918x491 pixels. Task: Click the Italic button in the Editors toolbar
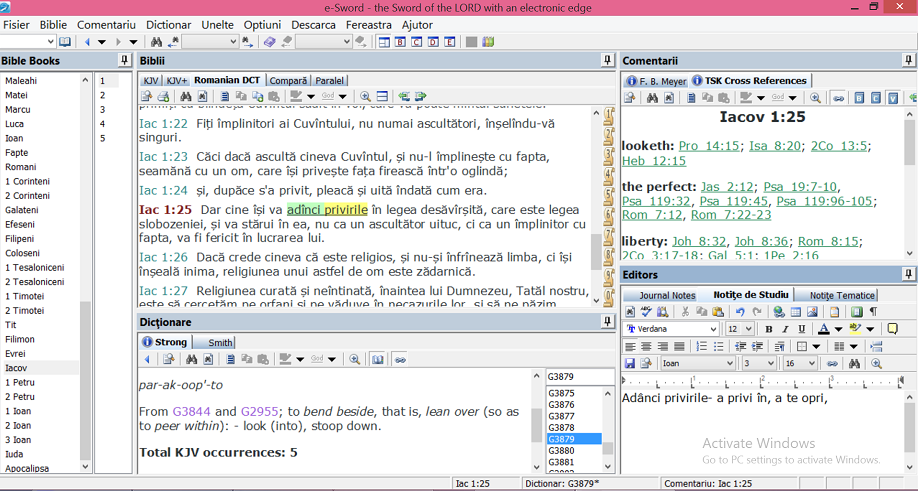tap(784, 329)
